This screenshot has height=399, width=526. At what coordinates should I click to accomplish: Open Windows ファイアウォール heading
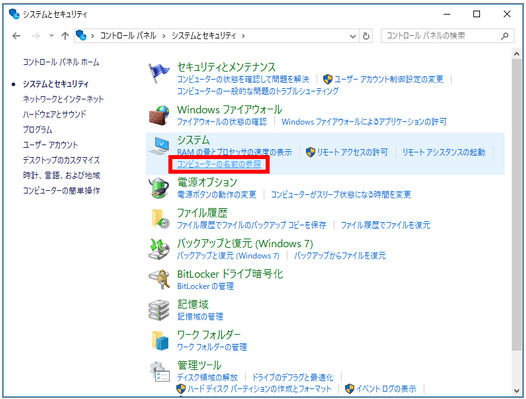(x=229, y=110)
